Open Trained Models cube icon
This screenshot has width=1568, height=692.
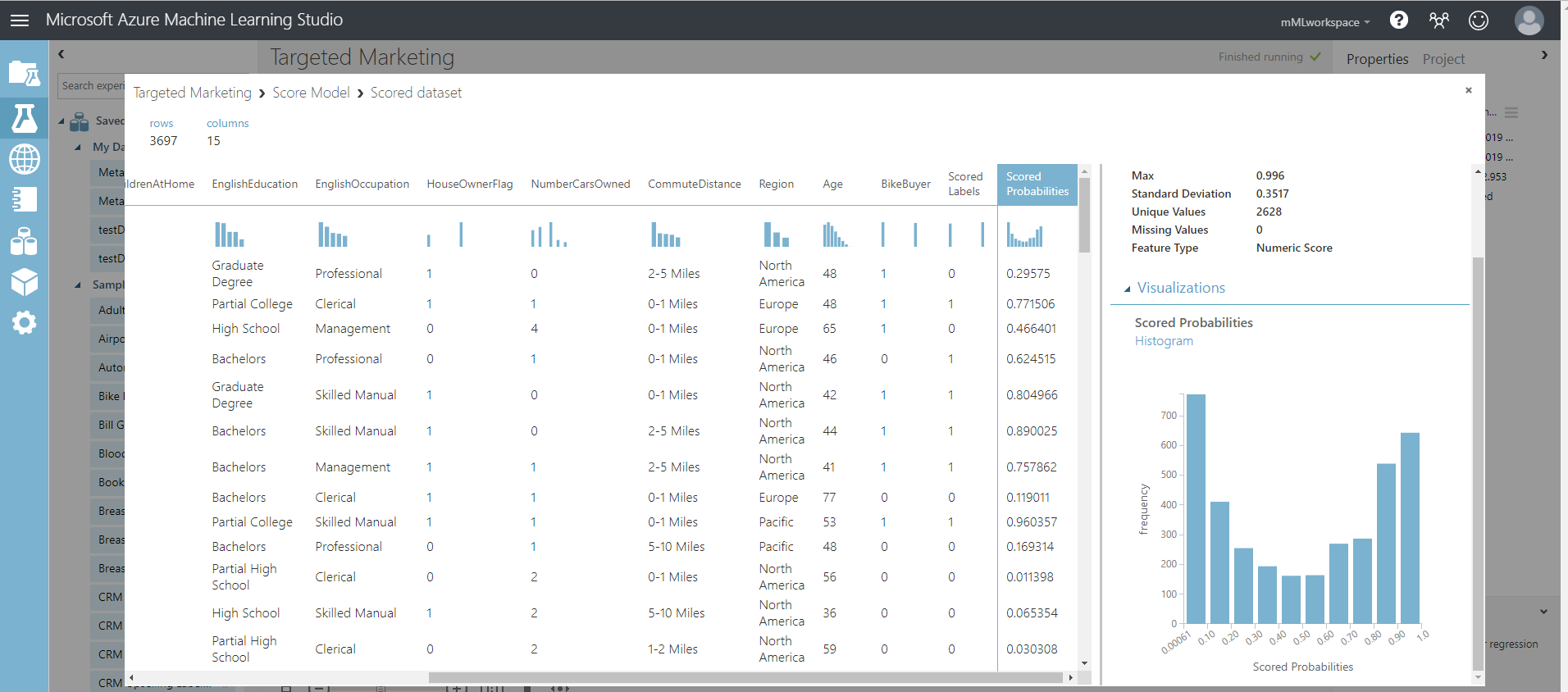[x=24, y=282]
